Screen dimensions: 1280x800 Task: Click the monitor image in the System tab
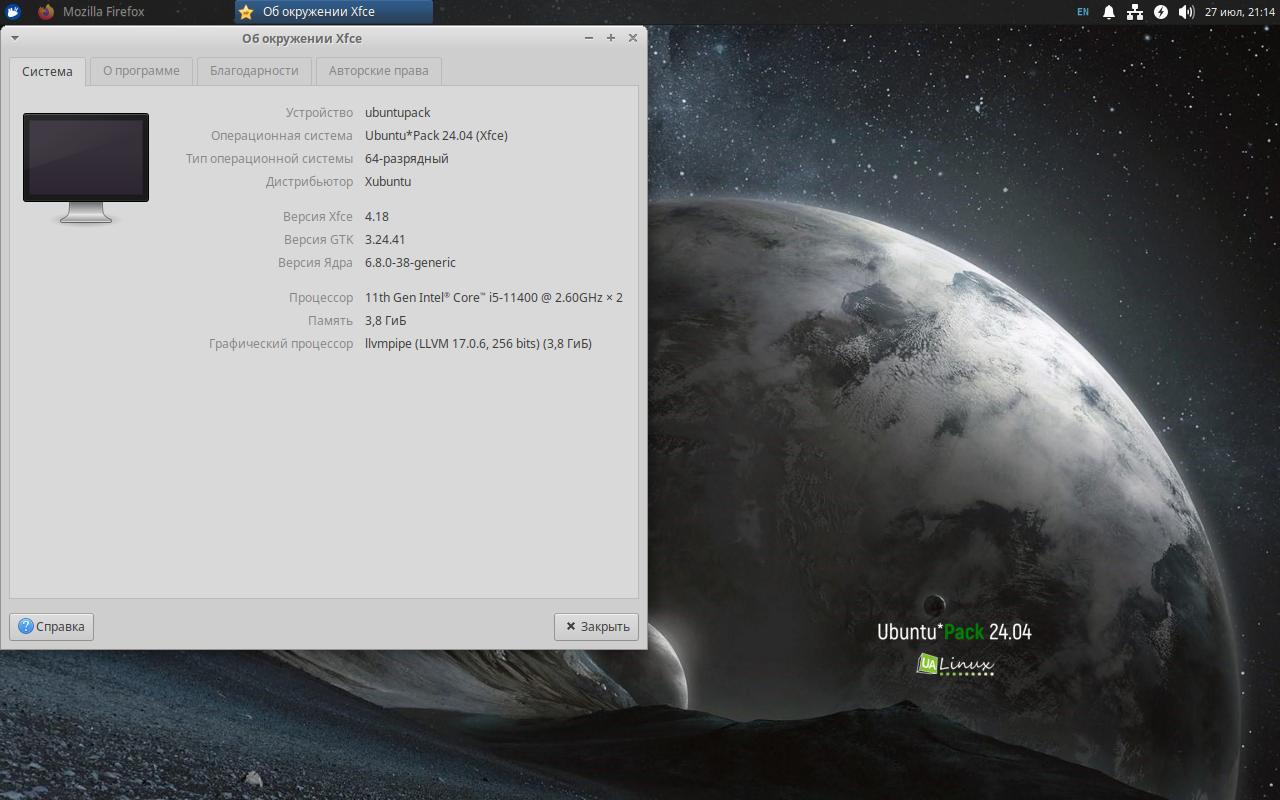click(x=86, y=167)
